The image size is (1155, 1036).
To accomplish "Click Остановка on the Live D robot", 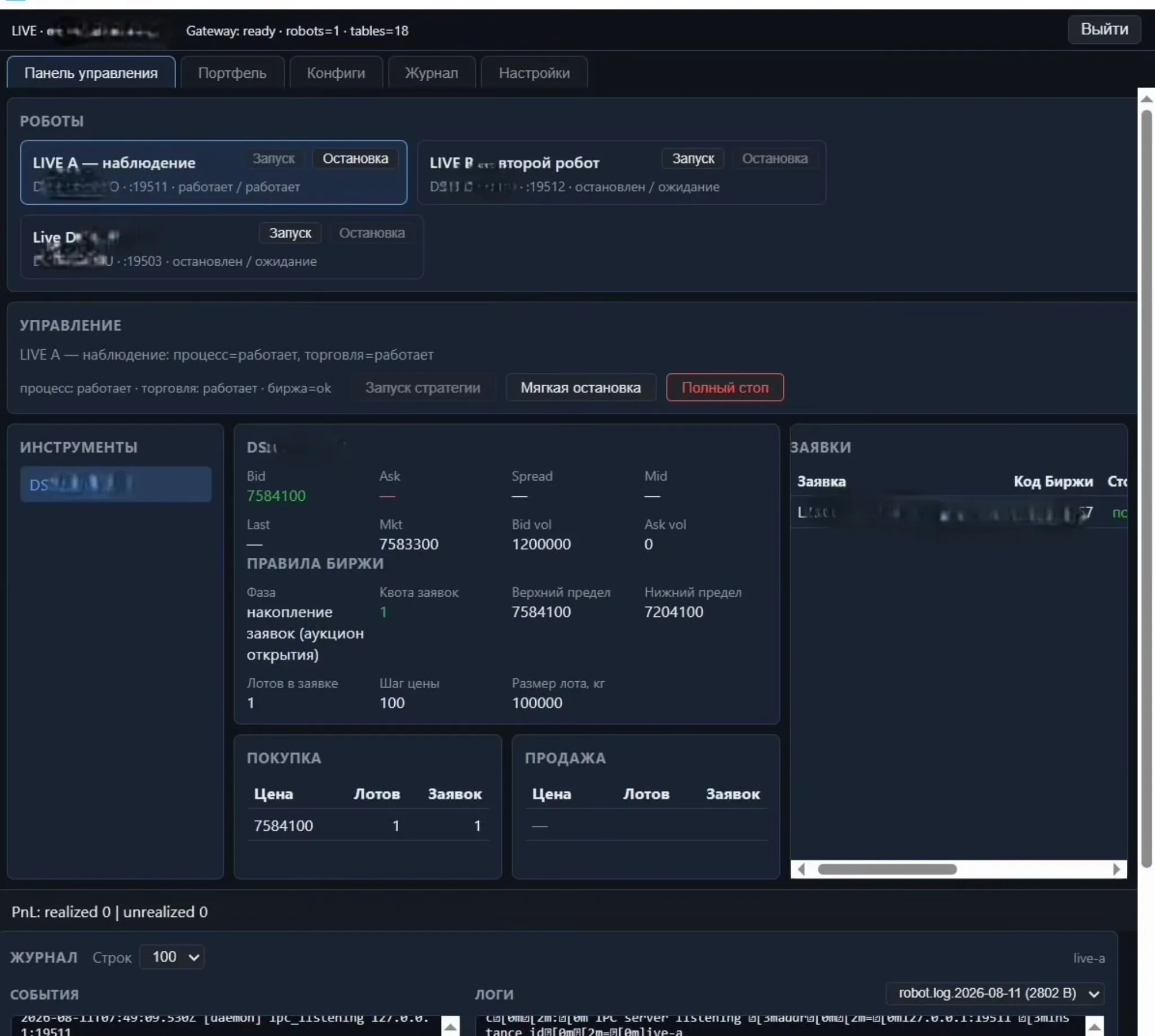I will point(372,233).
